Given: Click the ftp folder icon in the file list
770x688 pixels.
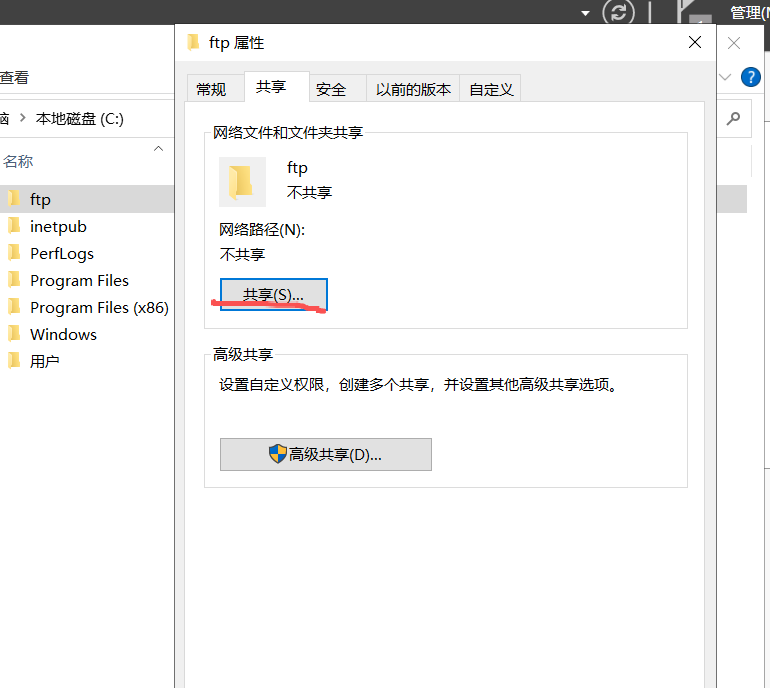Looking at the screenshot, I should point(14,199).
